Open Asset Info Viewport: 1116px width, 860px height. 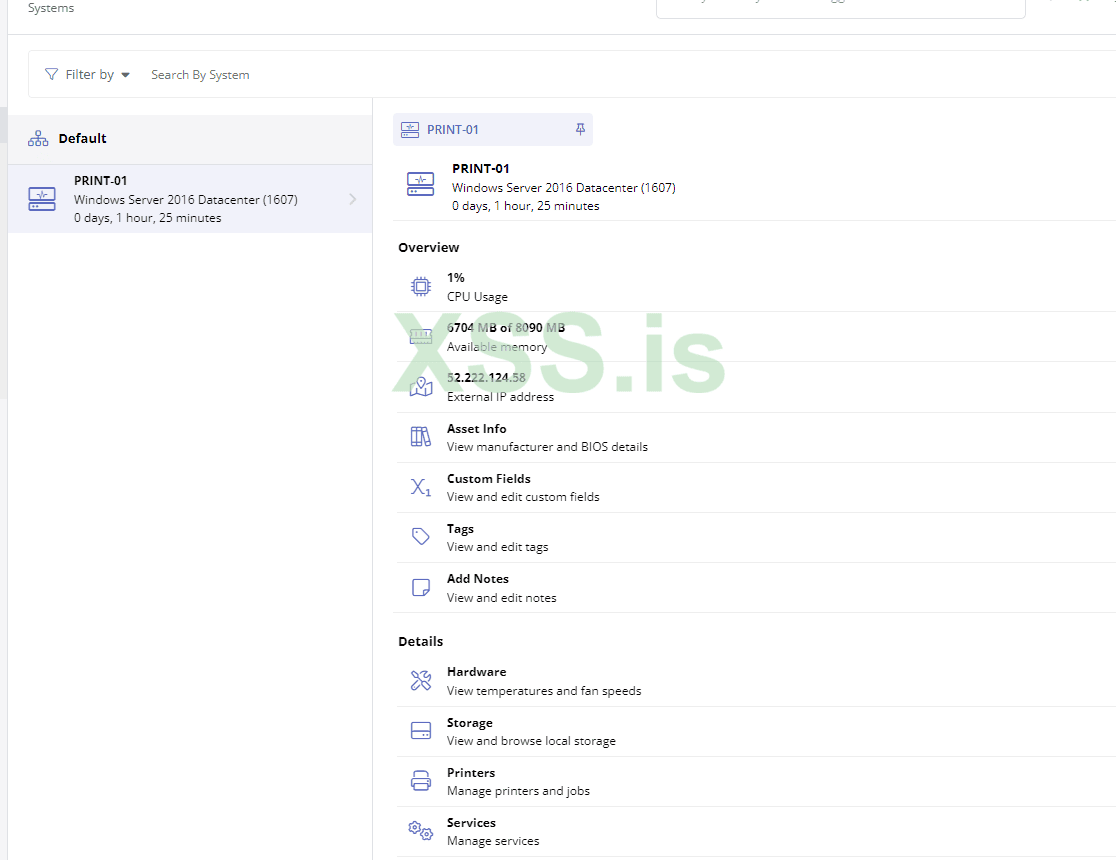point(756,437)
